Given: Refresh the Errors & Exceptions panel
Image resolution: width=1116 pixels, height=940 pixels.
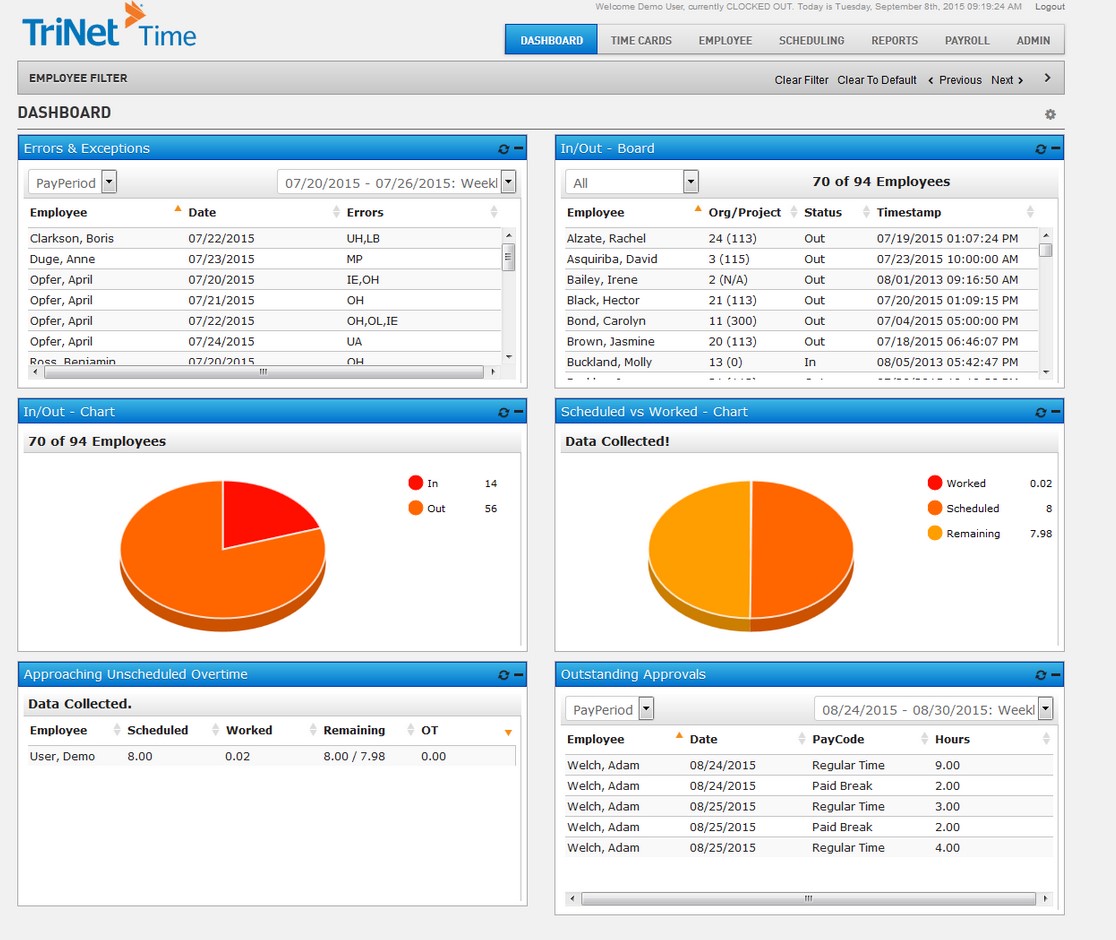Looking at the screenshot, I should pos(504,148).
